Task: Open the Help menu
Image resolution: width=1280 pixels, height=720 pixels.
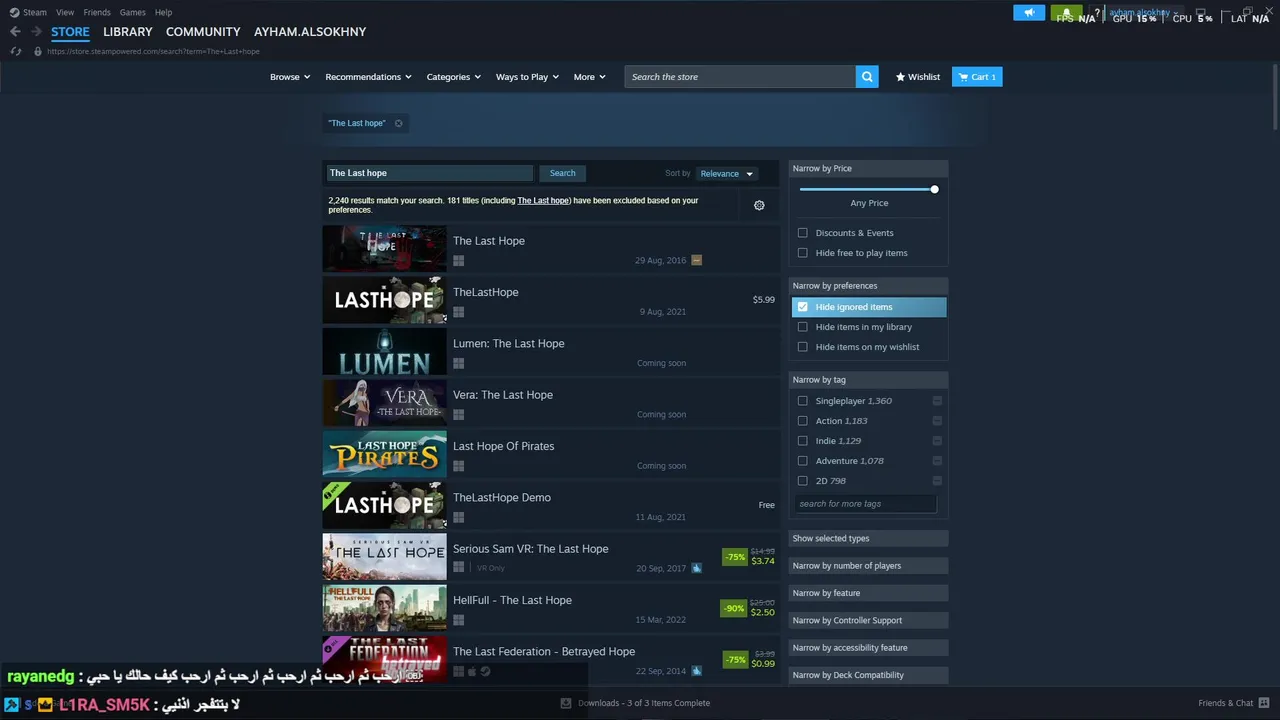Action: coord(163,12)
